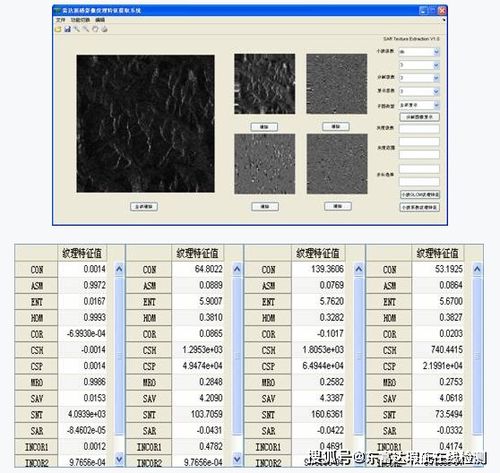500x473 pixels.
Task: Click the HOM value 0.3282
Action: [331, 317]
